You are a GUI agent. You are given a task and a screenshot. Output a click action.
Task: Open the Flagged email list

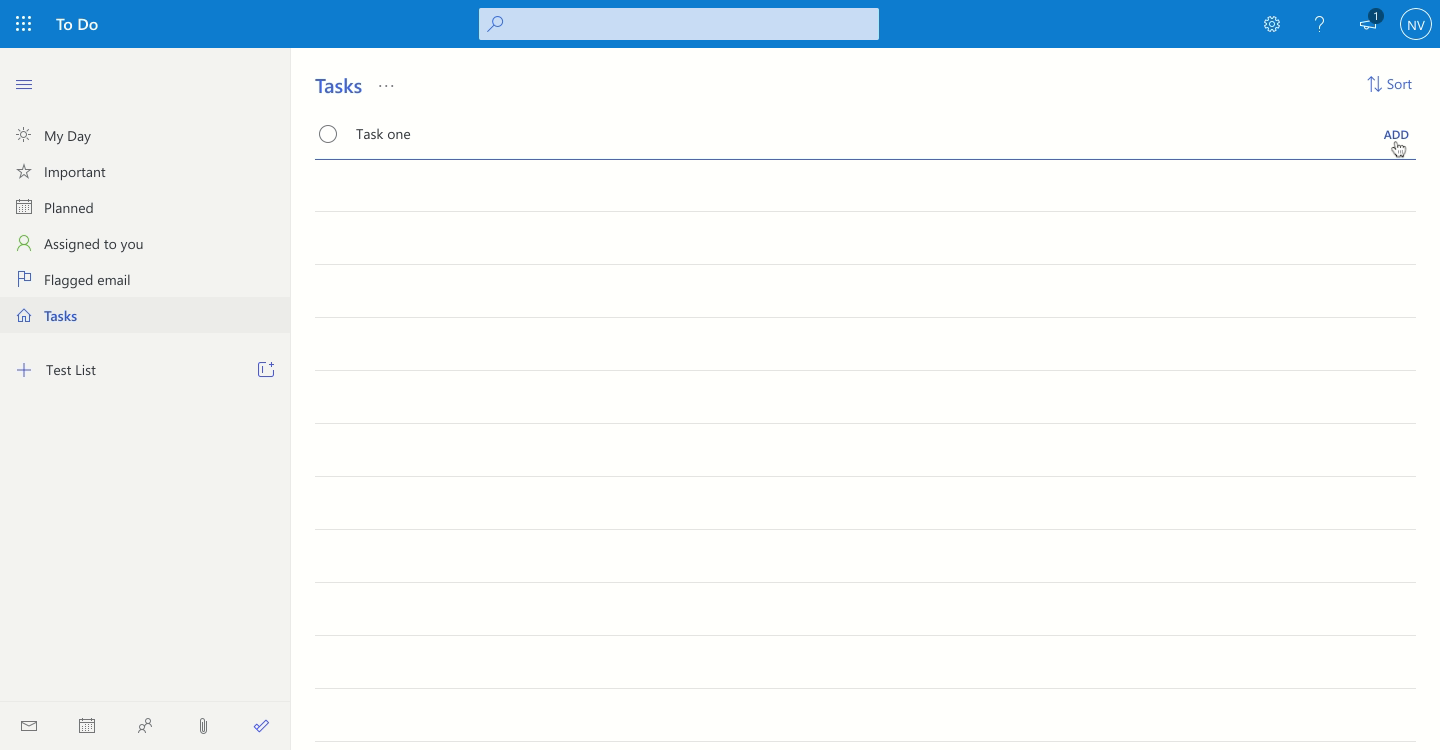[145, 280]
